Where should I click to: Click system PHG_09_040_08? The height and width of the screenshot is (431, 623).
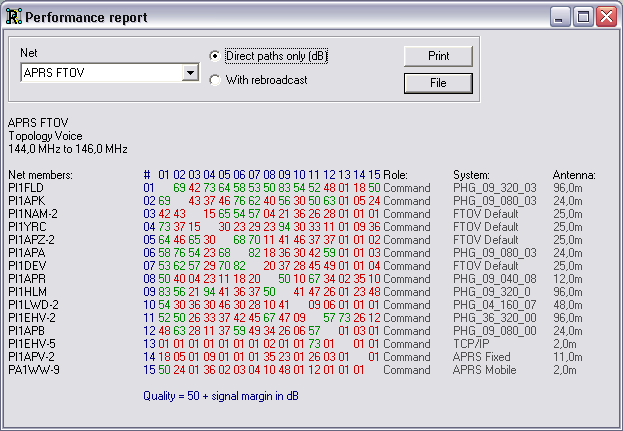[495, 279]
